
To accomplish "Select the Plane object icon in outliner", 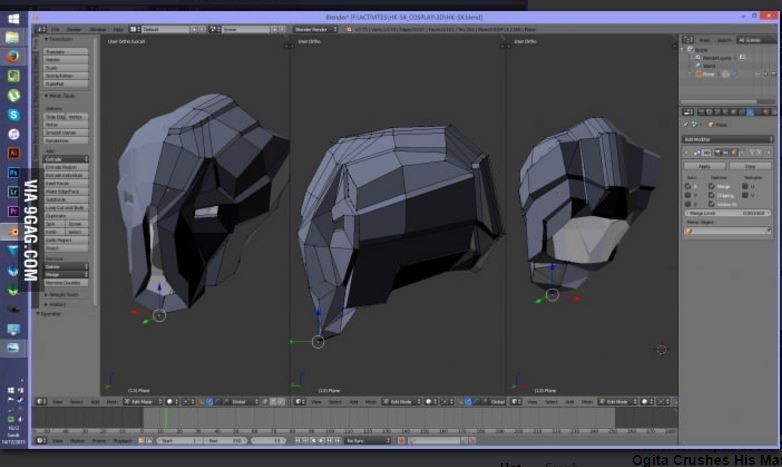I will (698, 74).
